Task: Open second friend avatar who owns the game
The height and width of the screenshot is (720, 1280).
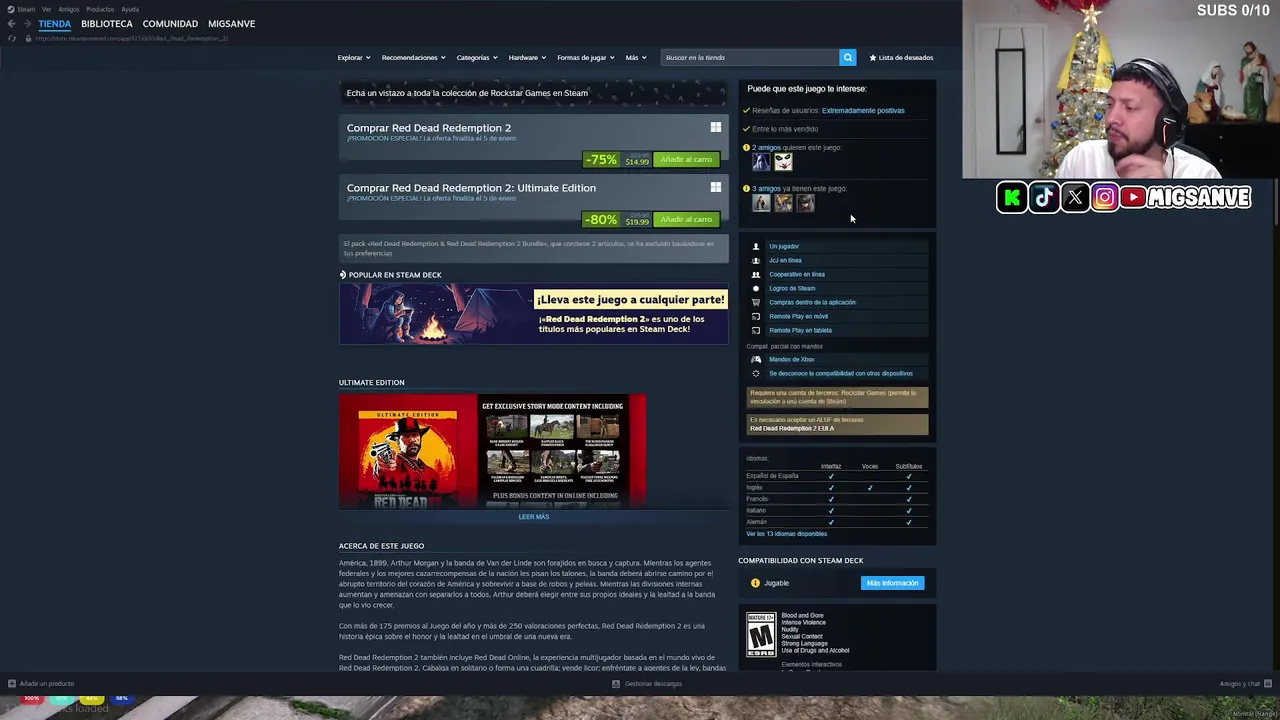Action: [783, 203]
